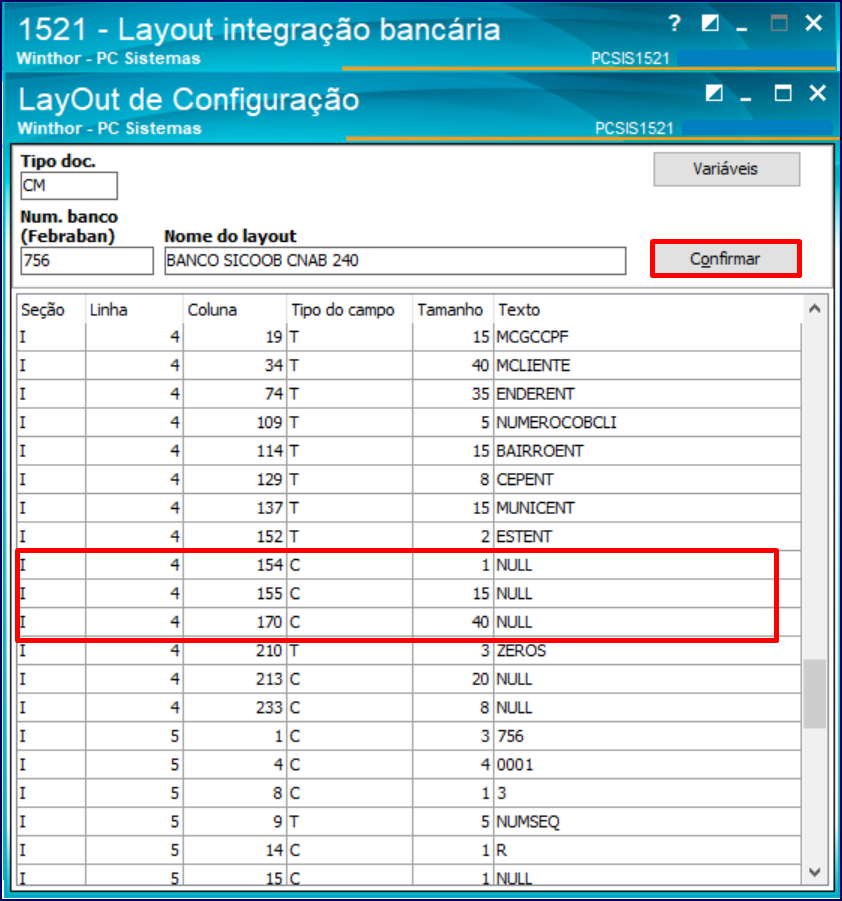842x901 pixels.
Task: Click the Coluna value 109 cell
Action: pos(234,423)
